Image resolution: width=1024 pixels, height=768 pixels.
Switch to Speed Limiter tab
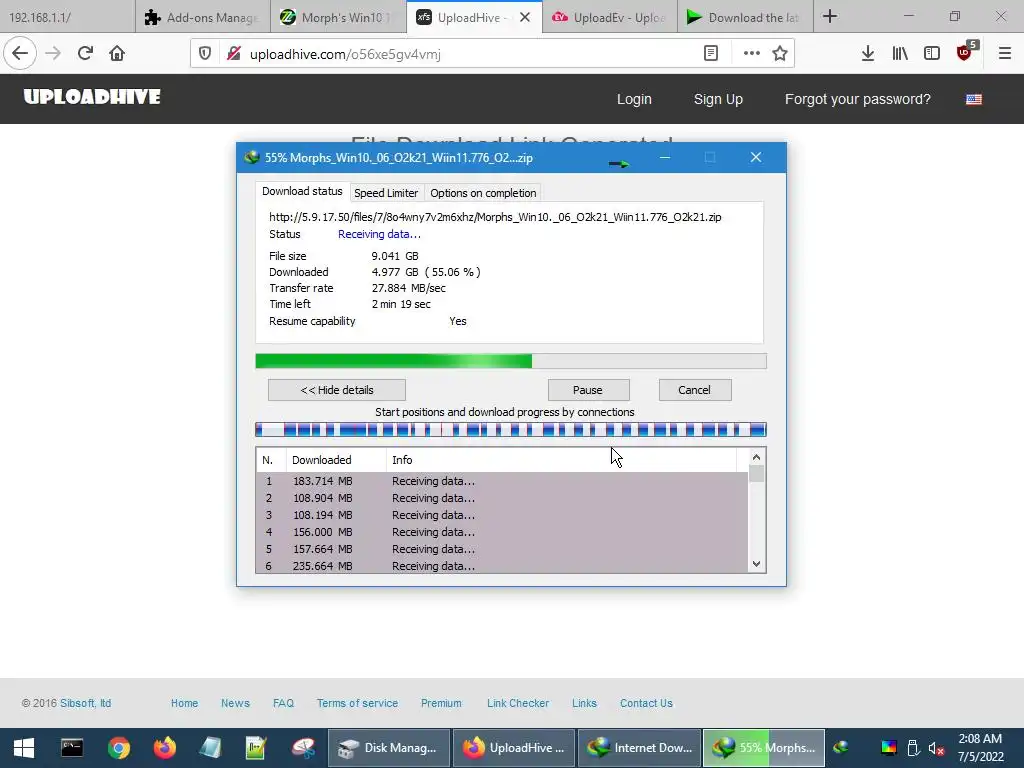(386, 193)
